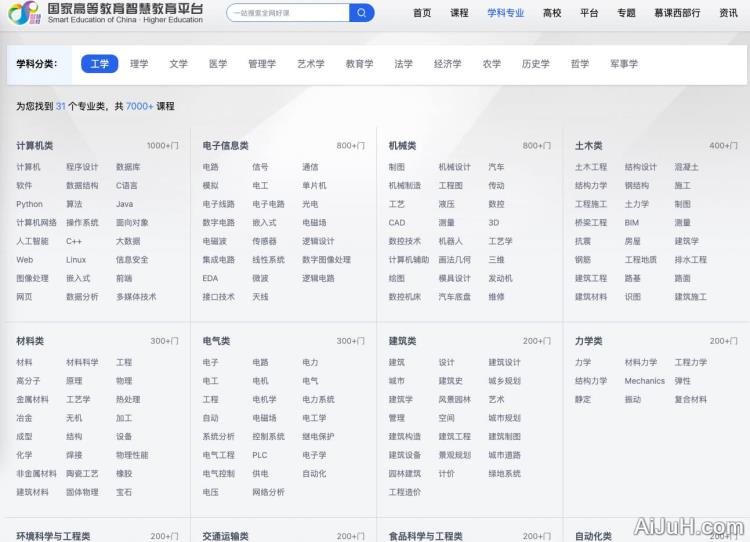This screenshot has width=750, height=542.
Task: Click the 继电保护 keyword link
Action: click(318, 436)
